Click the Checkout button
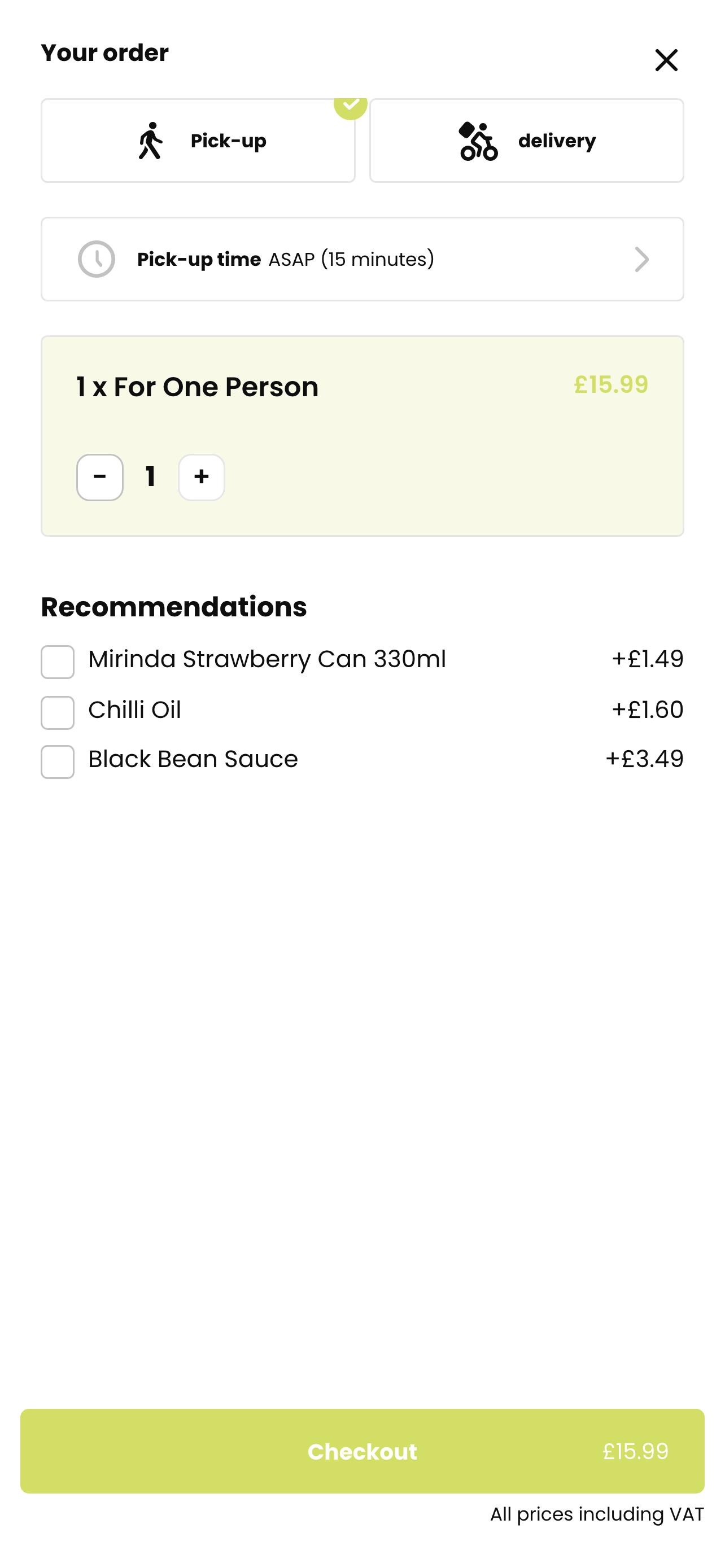The image size is (725, 1568). 362,1451
